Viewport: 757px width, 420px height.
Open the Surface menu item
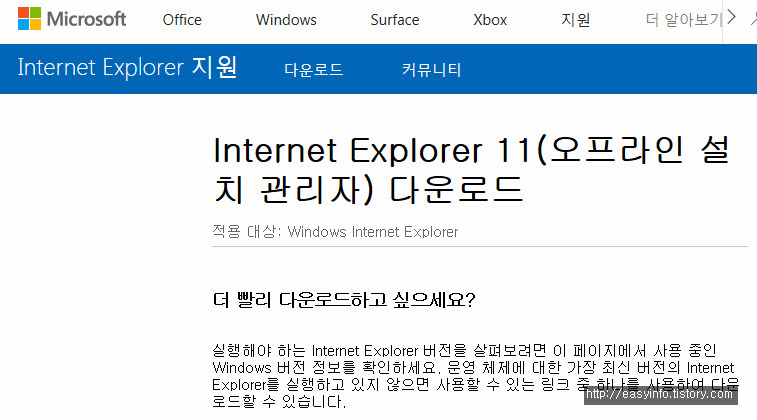pyautogui.click(x=394, y=20)
